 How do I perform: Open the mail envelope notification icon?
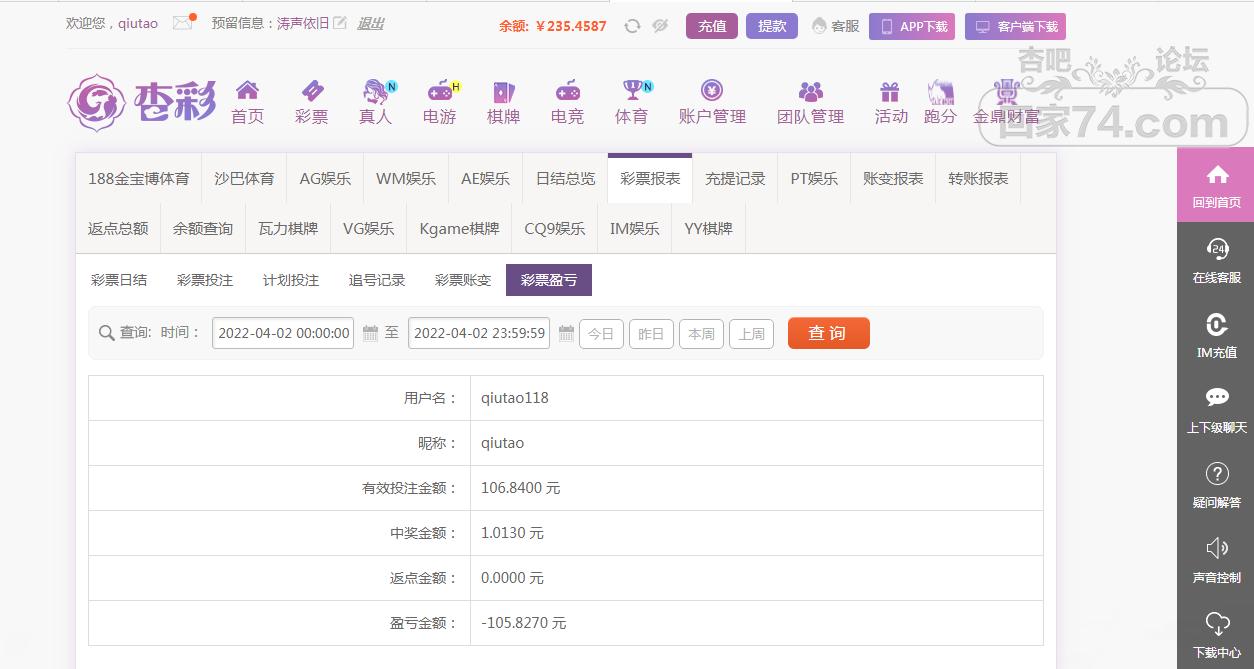coord(183,23)
